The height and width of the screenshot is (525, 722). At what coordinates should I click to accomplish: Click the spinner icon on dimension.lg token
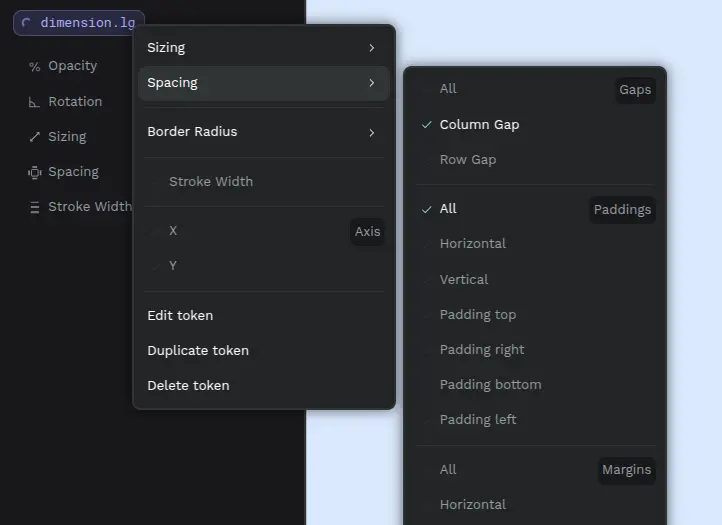click(x=27, y=22)
